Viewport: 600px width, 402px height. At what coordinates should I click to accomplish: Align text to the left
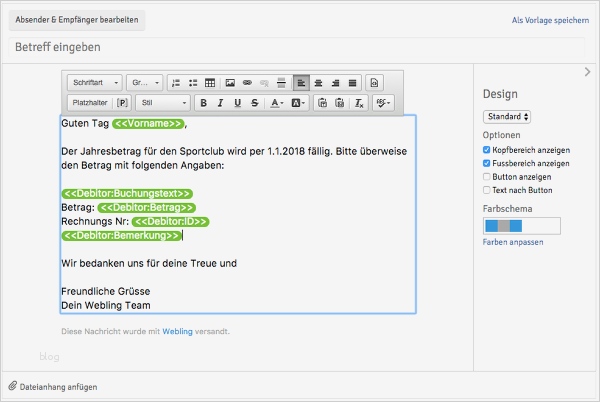coord(301,83)
